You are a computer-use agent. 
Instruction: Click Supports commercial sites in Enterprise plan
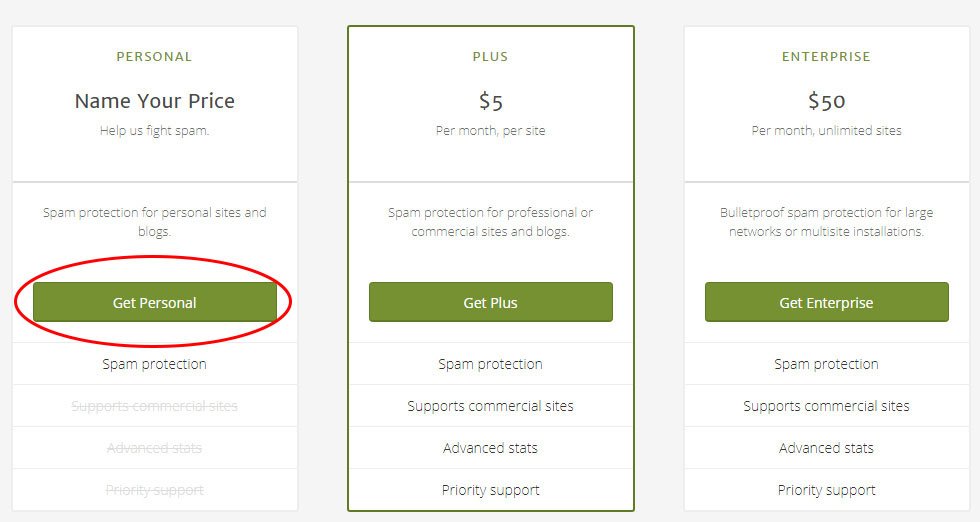[x=826, y=406]
